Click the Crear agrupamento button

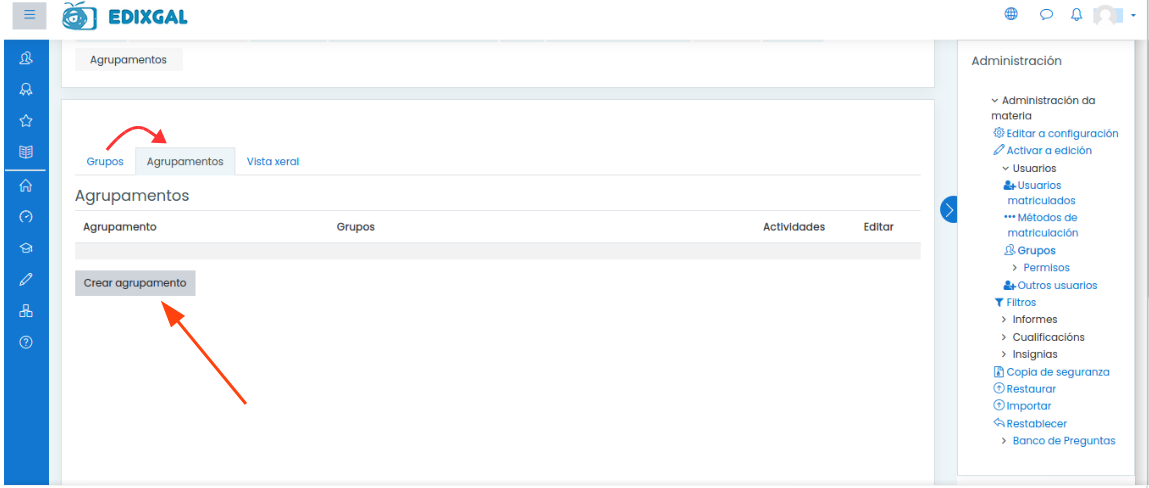point(135,283)
